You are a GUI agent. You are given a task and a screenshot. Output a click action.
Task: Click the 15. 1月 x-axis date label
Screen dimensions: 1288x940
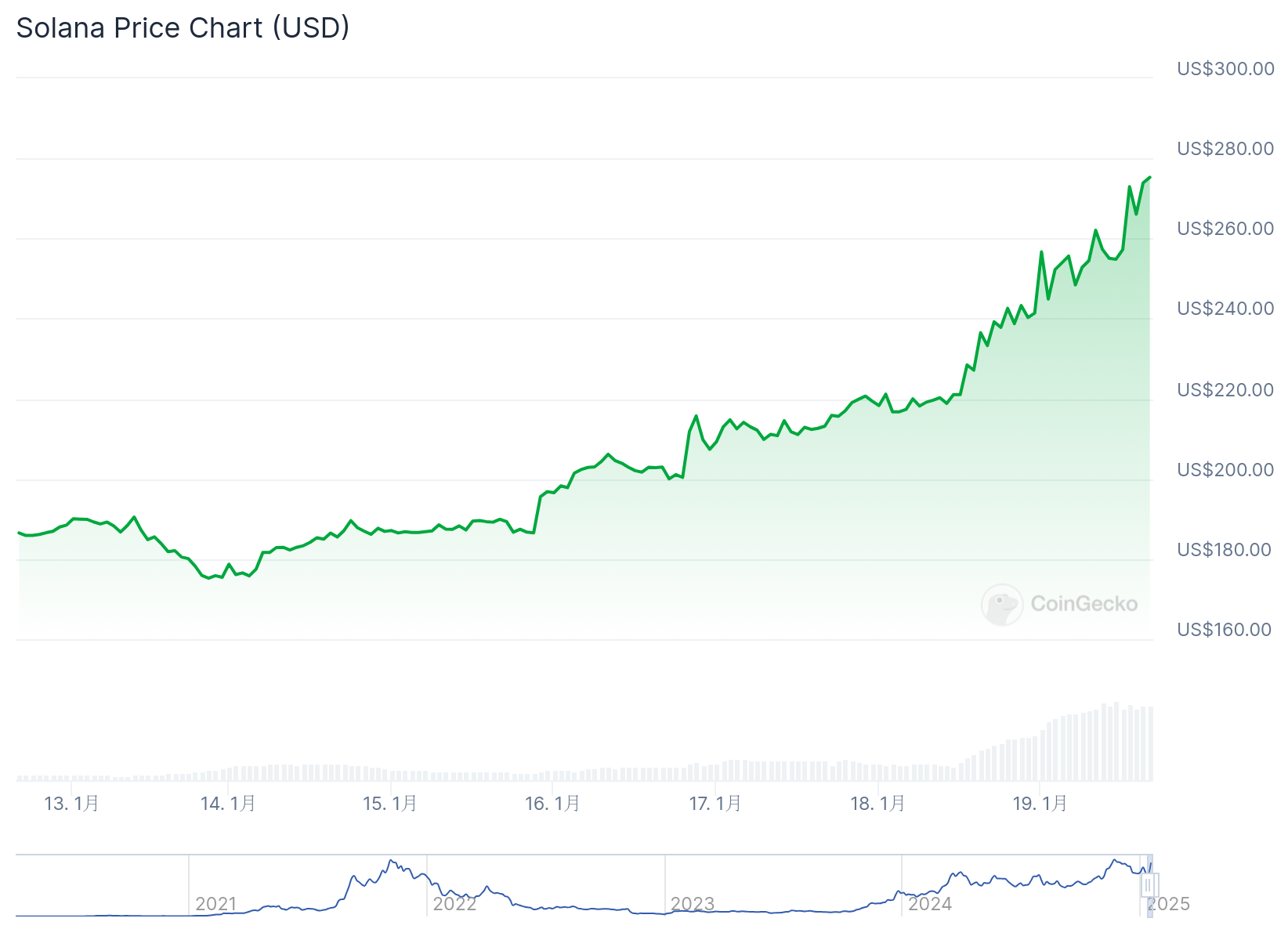click(390, 804)
